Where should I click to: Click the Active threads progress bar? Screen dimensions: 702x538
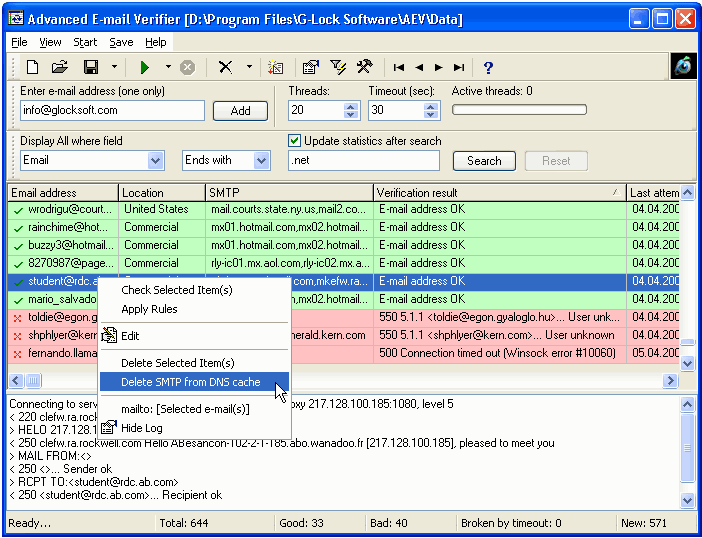(x=519, y=110)
